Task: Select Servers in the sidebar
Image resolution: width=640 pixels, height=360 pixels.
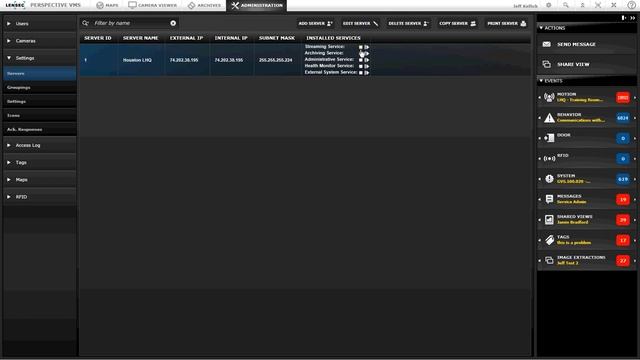Action: point(40,73)
